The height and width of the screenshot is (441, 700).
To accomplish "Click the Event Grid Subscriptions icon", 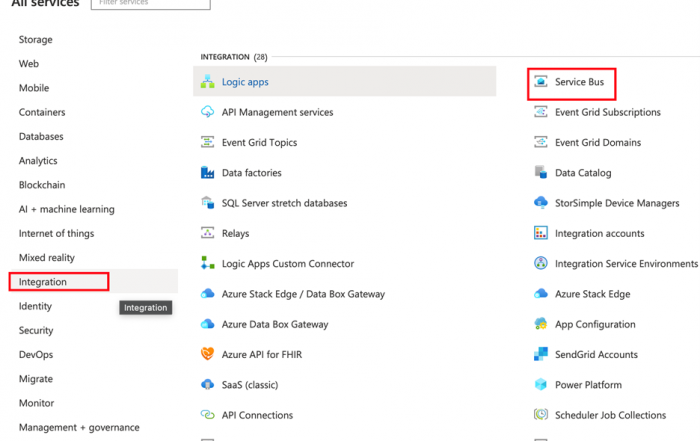I will pyautogui.click(x=541, y=112).
